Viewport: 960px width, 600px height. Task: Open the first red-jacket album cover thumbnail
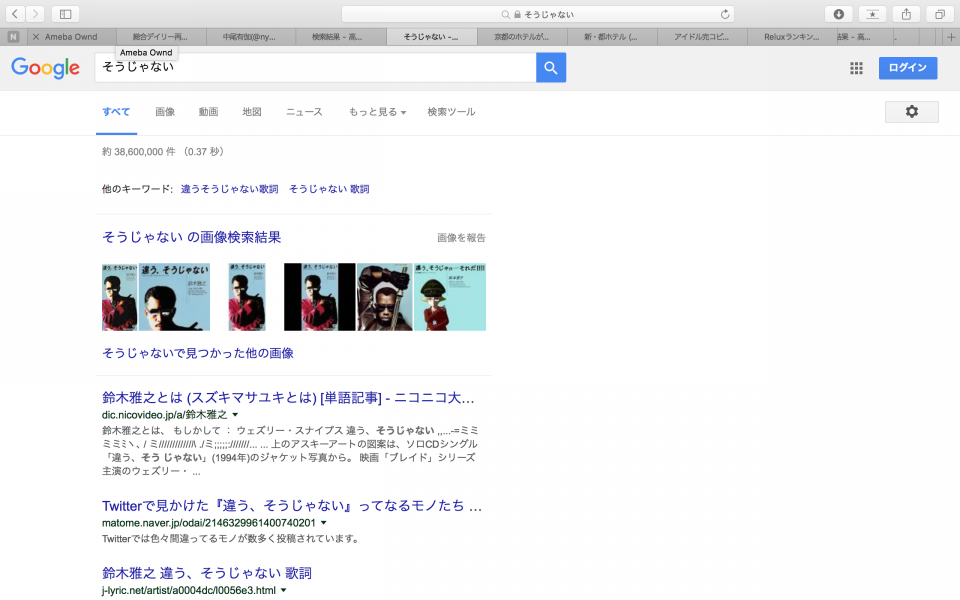[x=119, y=297]
